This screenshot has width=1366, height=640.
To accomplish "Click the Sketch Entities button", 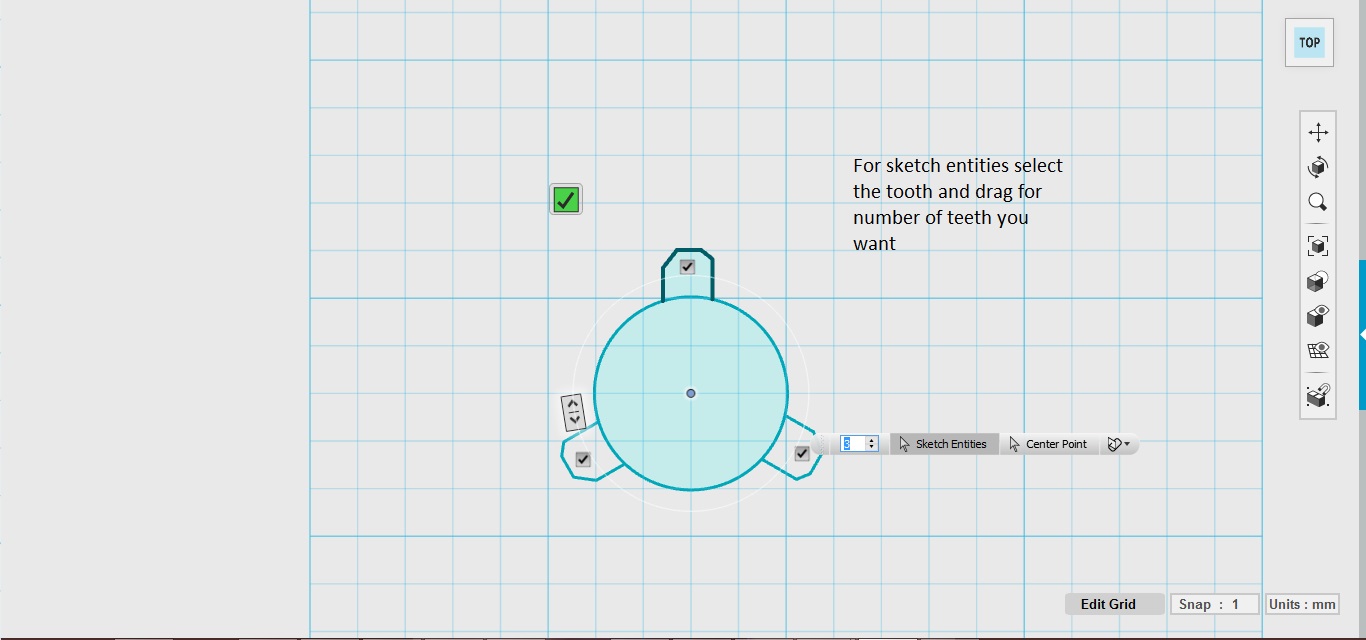I will coord(944,444).
